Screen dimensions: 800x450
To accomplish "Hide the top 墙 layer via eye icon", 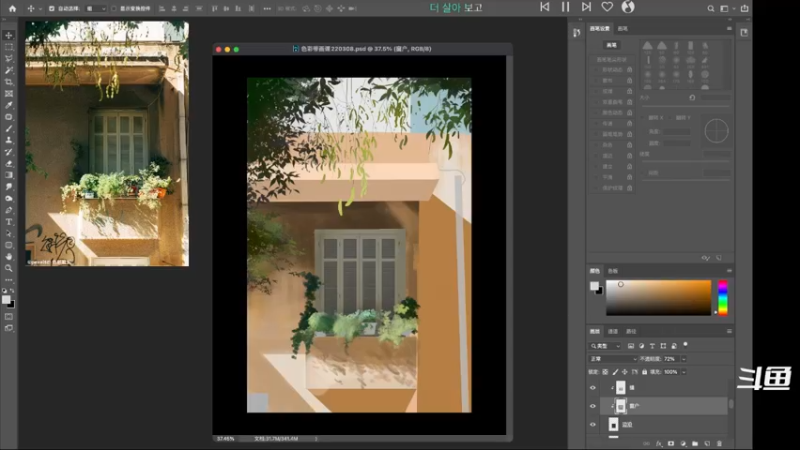I will [x=593, y=388].
